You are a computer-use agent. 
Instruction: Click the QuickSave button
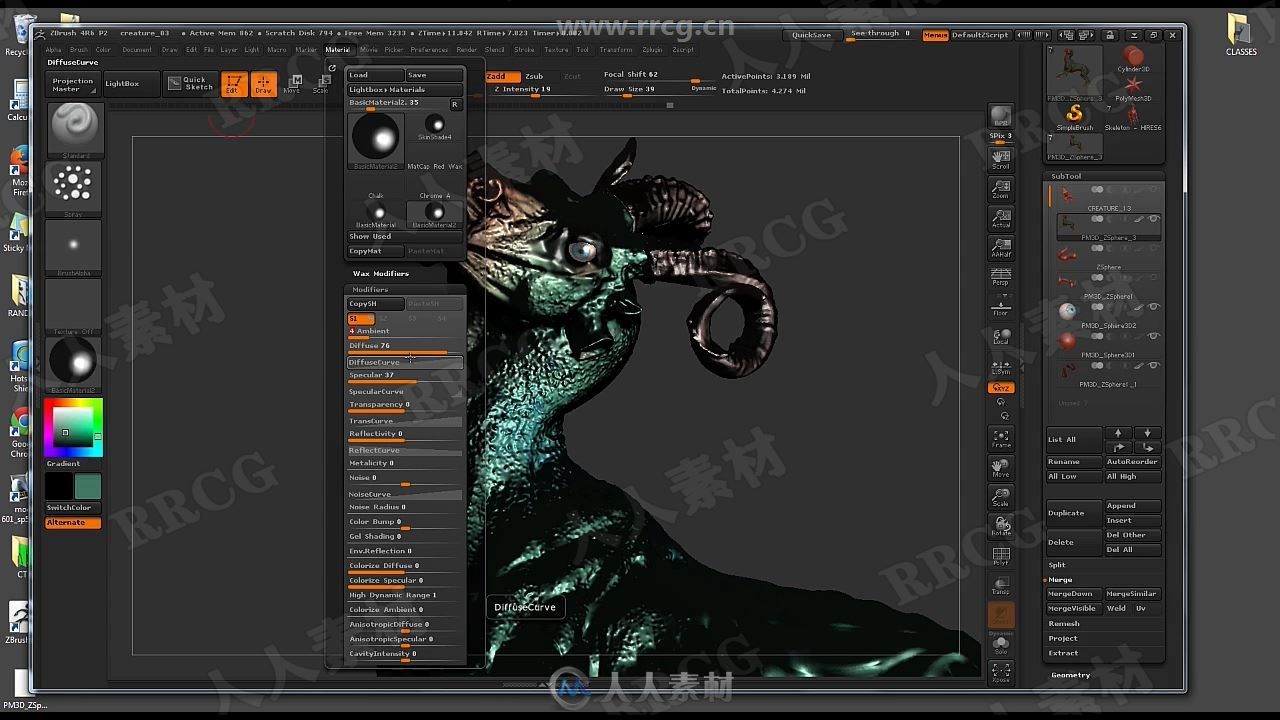811,35
